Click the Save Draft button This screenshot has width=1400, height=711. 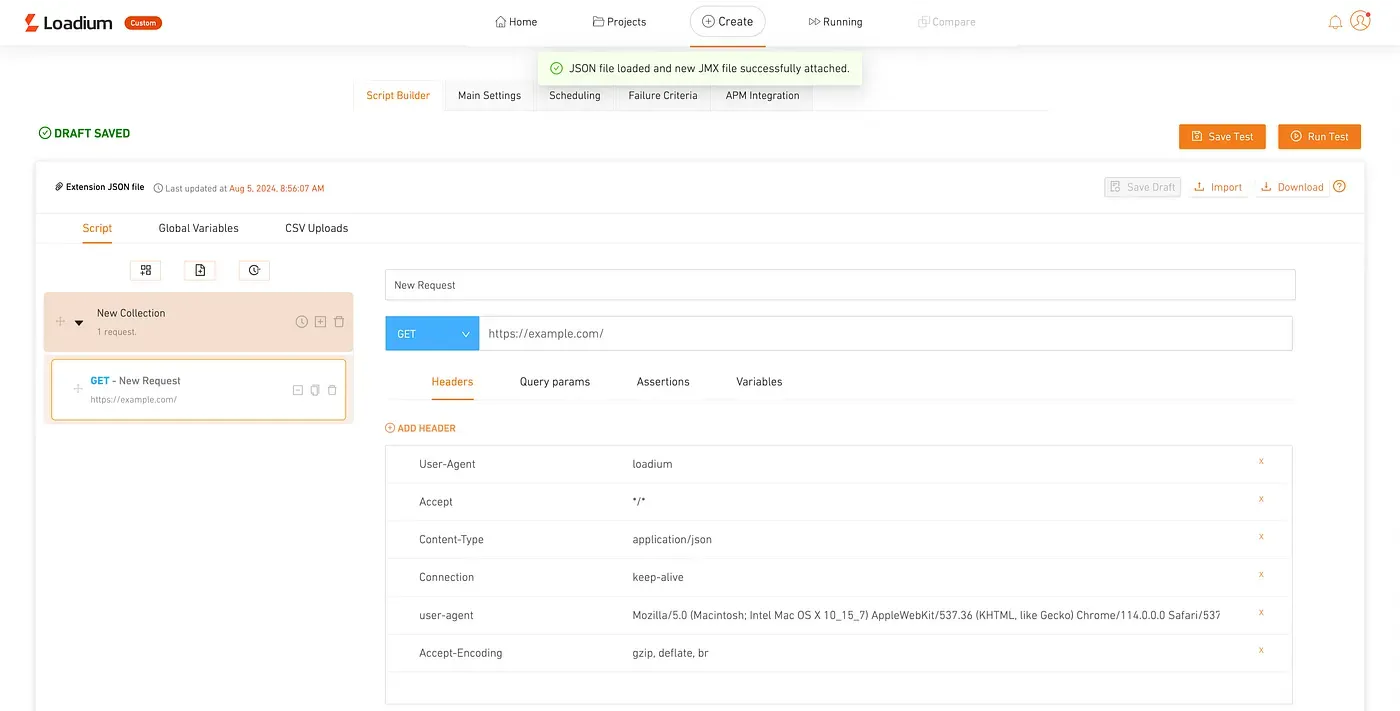click(1142, 187)
